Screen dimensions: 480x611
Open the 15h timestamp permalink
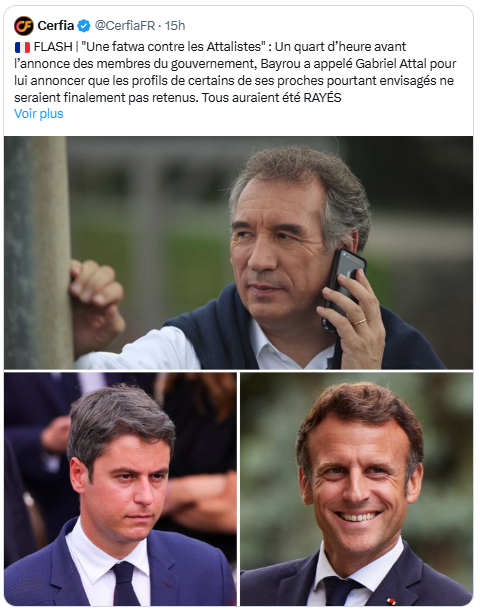coord(175,26)
